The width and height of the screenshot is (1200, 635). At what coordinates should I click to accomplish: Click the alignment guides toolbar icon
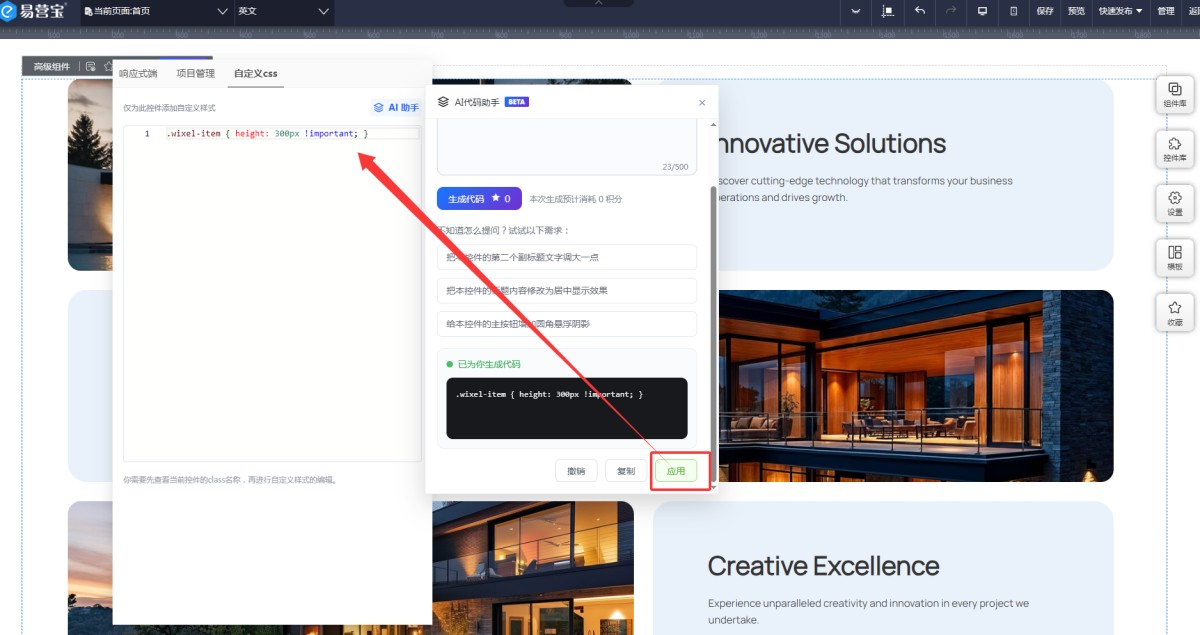887,11
